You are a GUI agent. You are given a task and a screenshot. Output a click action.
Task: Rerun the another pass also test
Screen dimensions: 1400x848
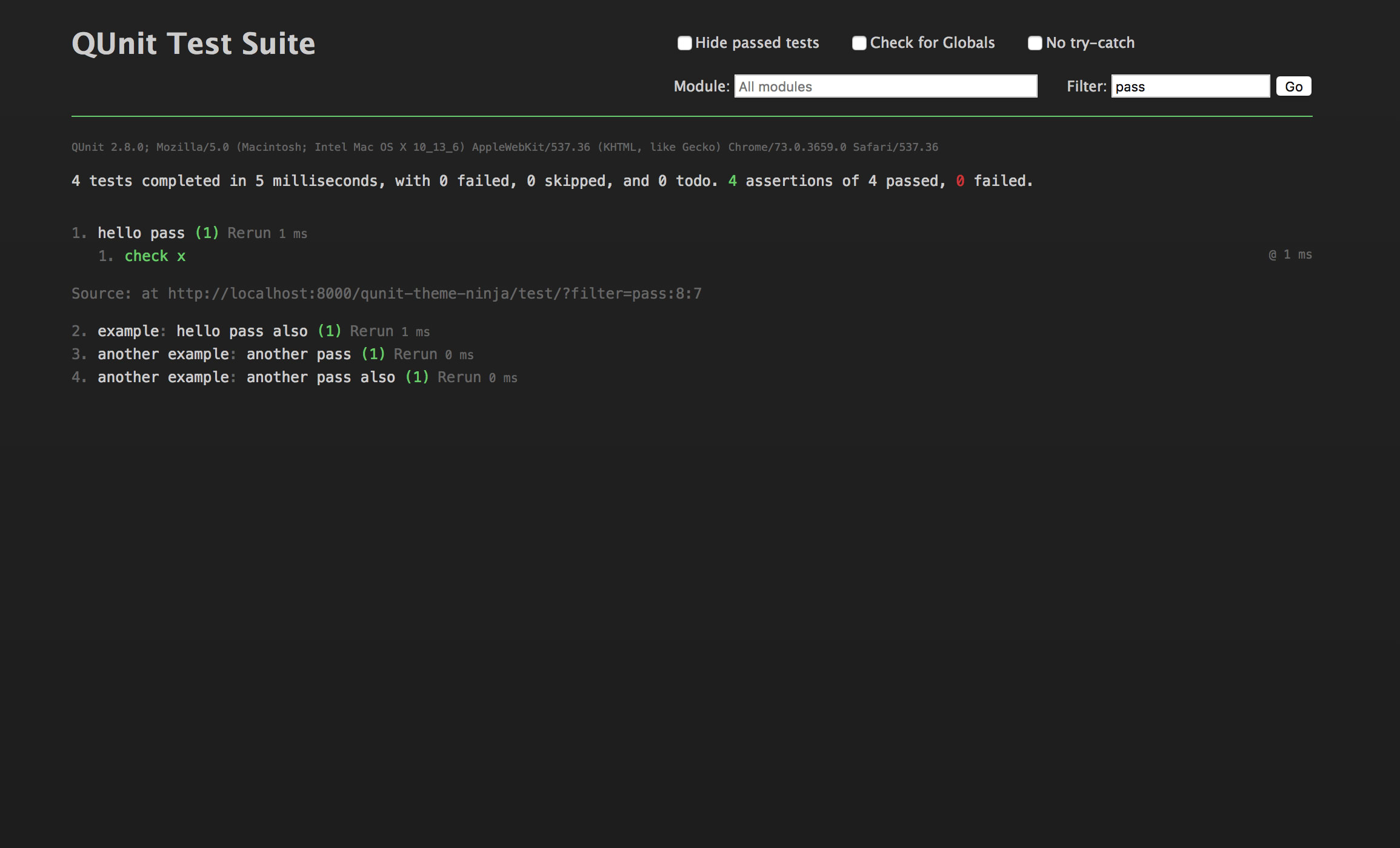[x=459, y=377]
